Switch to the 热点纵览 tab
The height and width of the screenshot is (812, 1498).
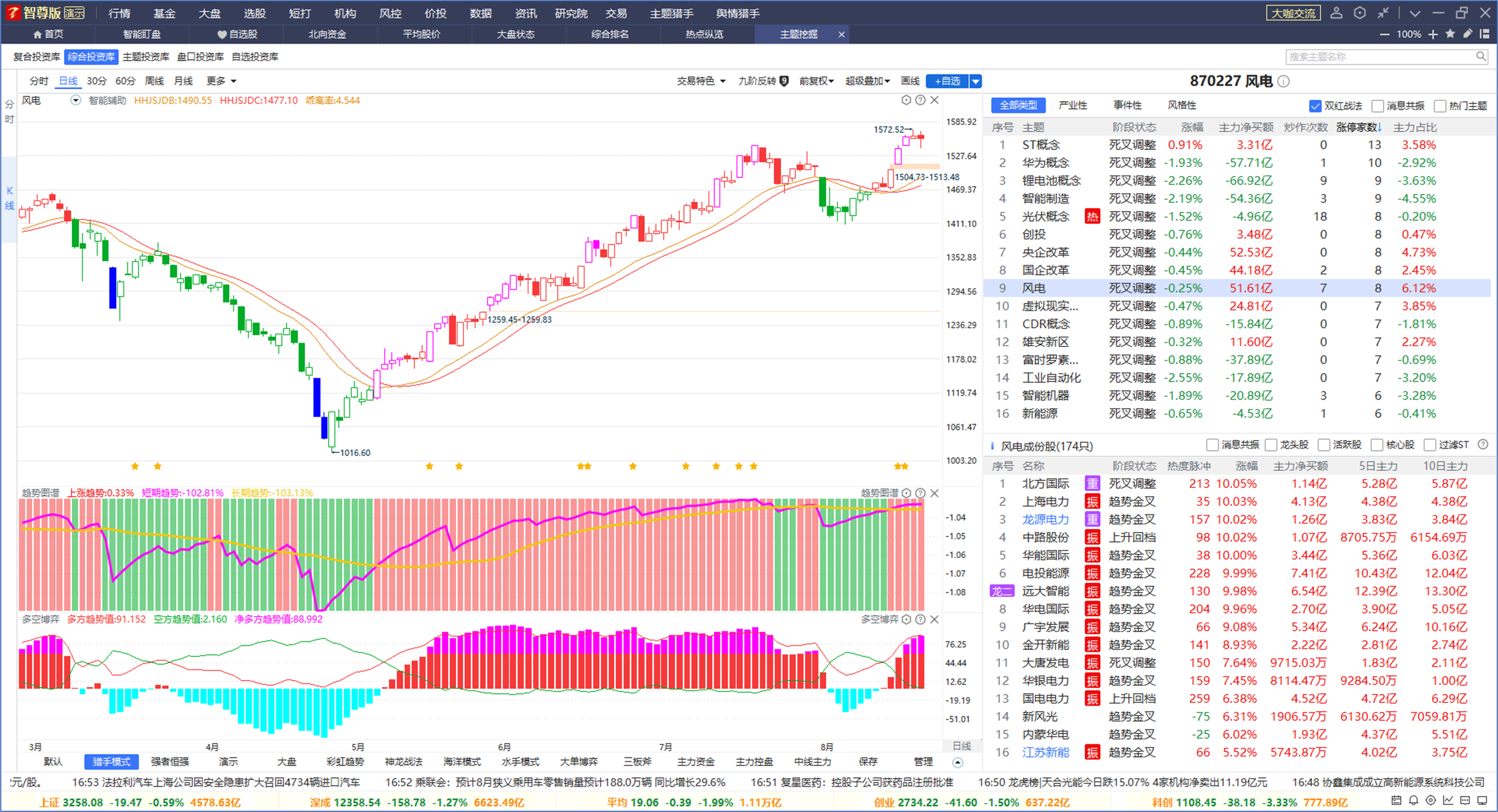pos(704,34)
